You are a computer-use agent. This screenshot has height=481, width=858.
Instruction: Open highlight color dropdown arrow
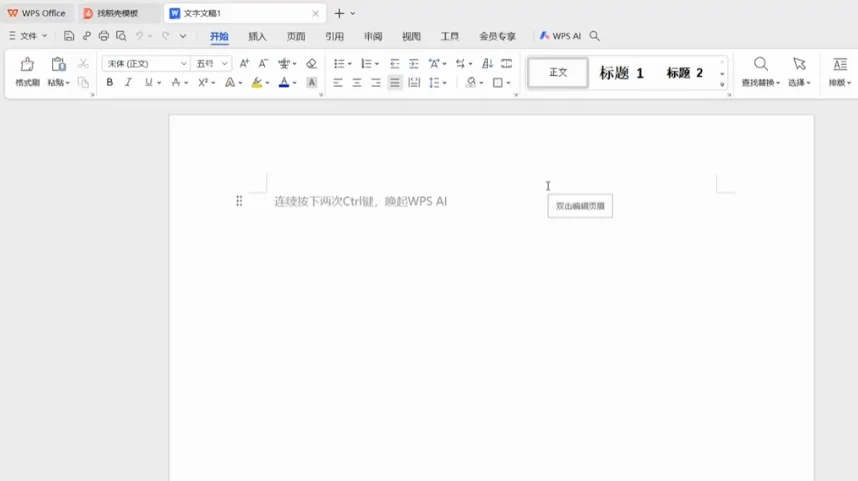267,83
